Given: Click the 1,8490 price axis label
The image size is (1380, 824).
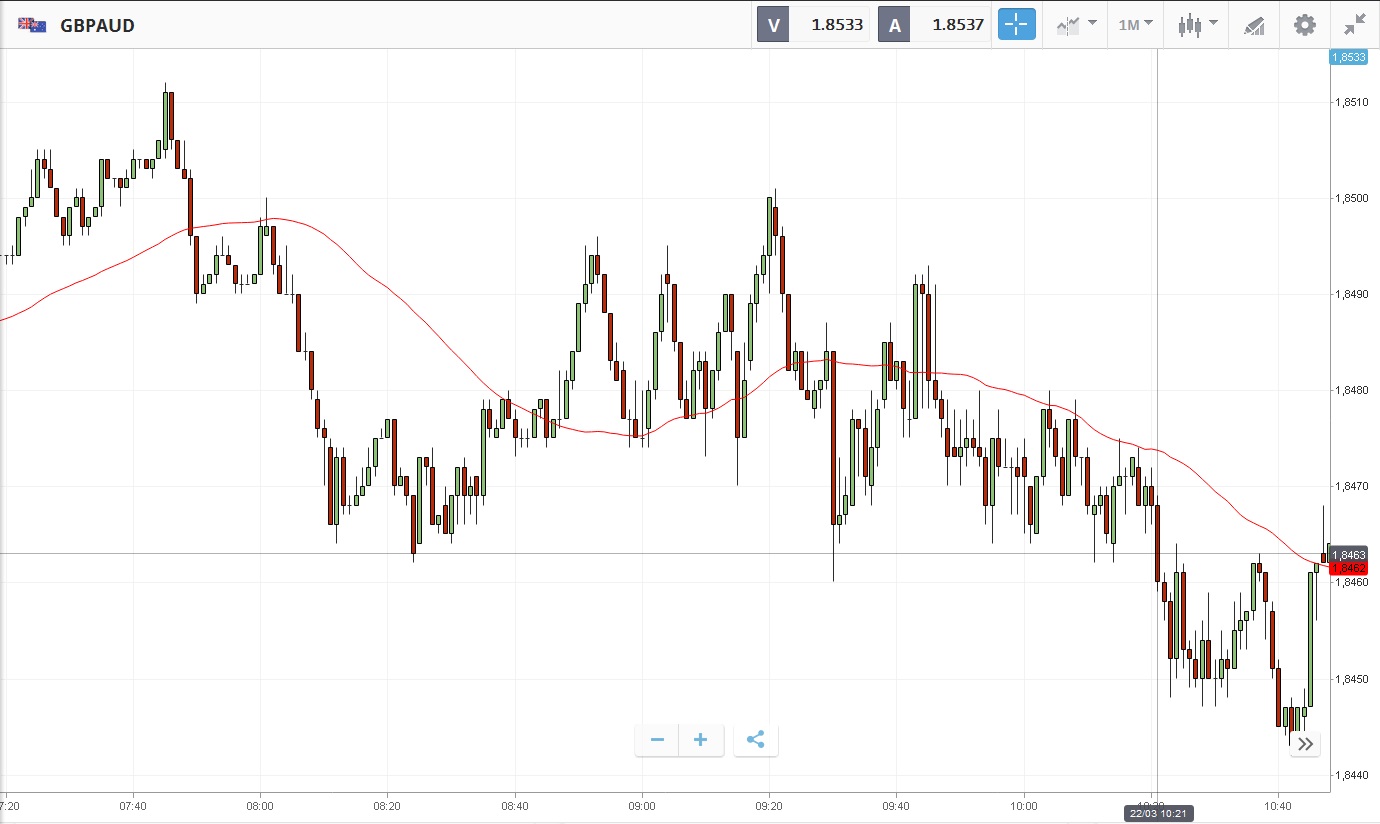Looking at the screenshot, I should 1351,294.
